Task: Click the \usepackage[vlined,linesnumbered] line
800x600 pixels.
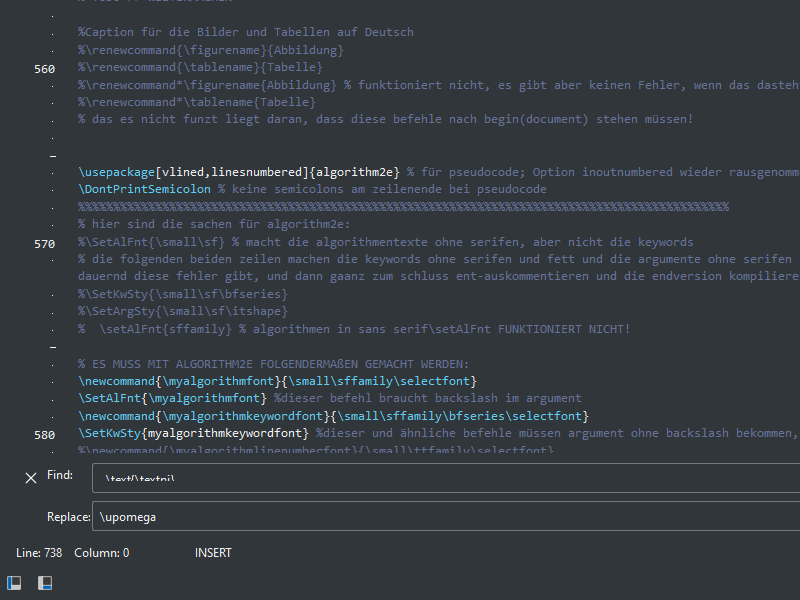Action: coord(230,171)
